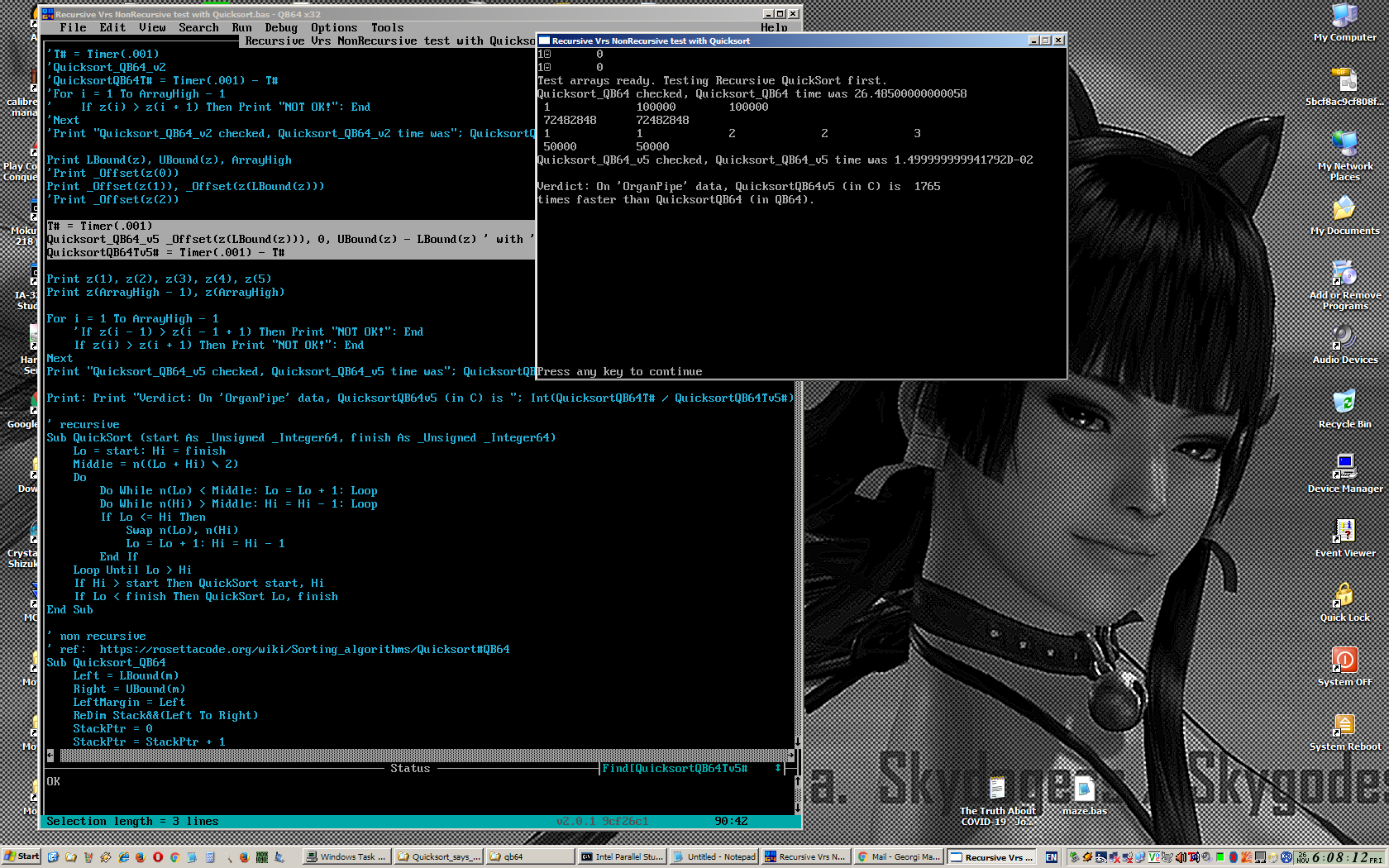This screenshot has height=868, width=1389.
Task: Click the 'Selection length = 3 lines' status
Action: pyautogui.click(x=132, y=821)
